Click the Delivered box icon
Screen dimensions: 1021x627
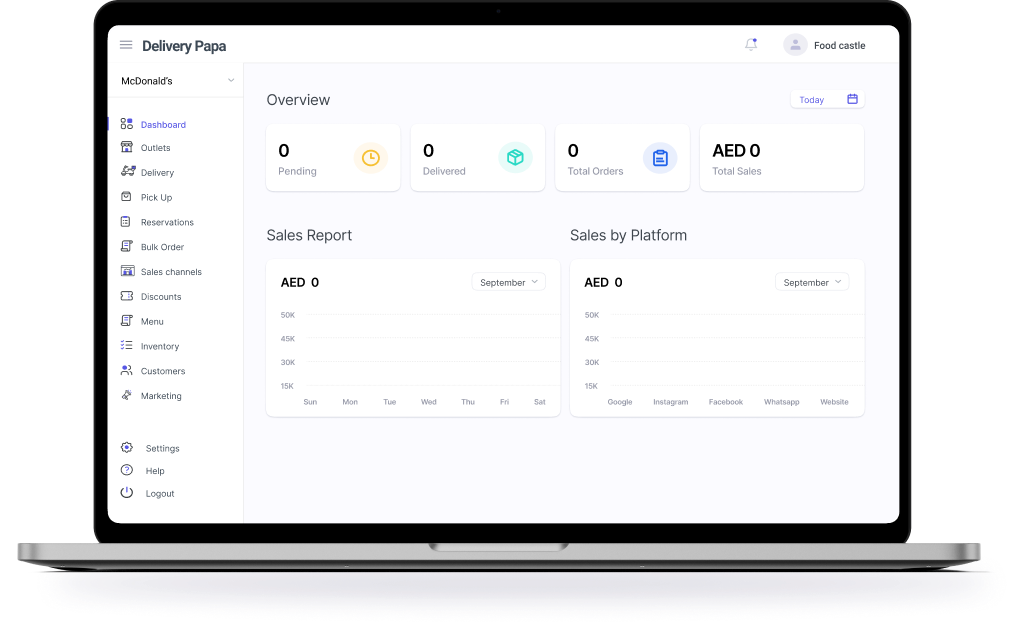pos(515,158)
